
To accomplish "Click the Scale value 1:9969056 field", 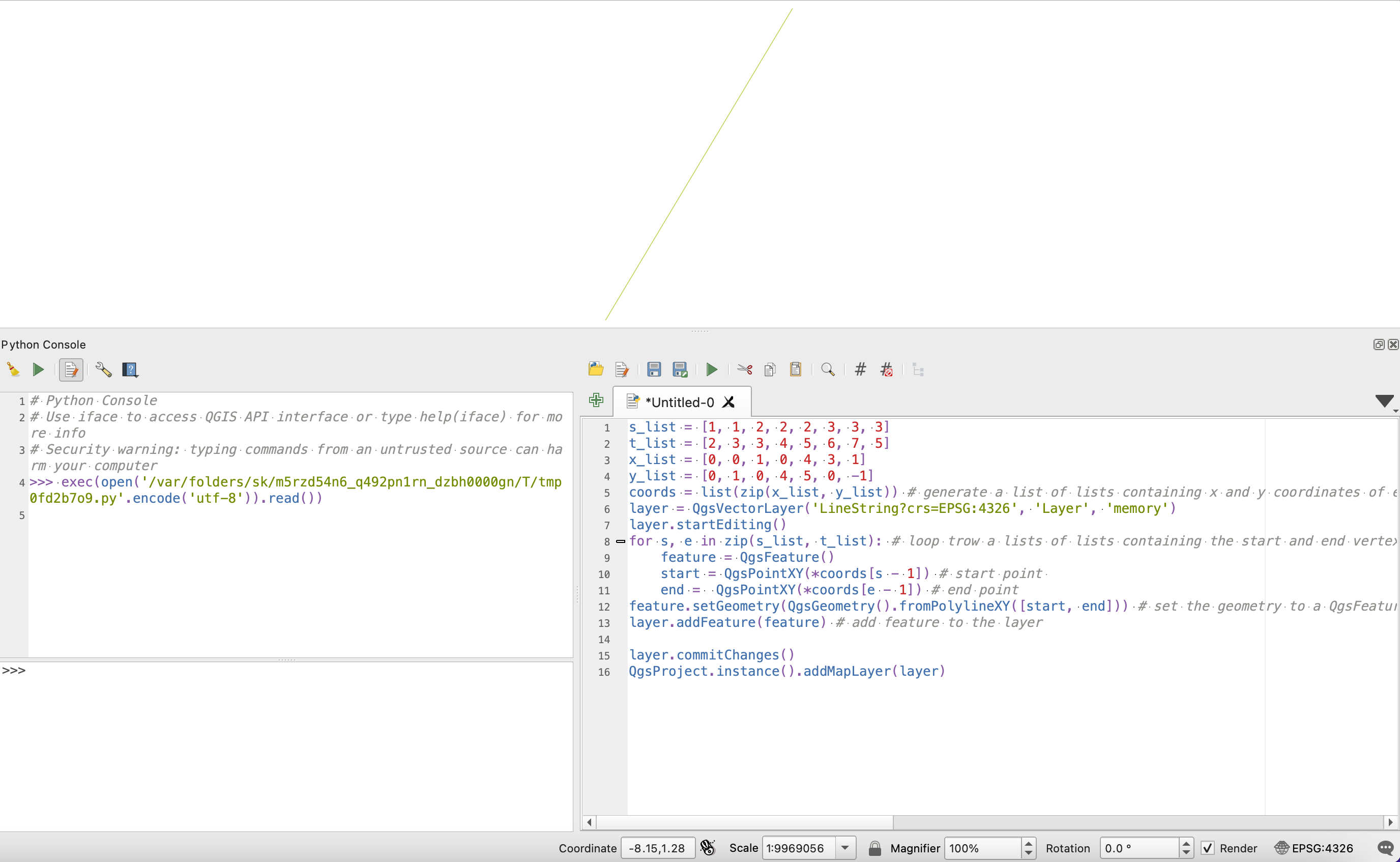I will point(799,848).
